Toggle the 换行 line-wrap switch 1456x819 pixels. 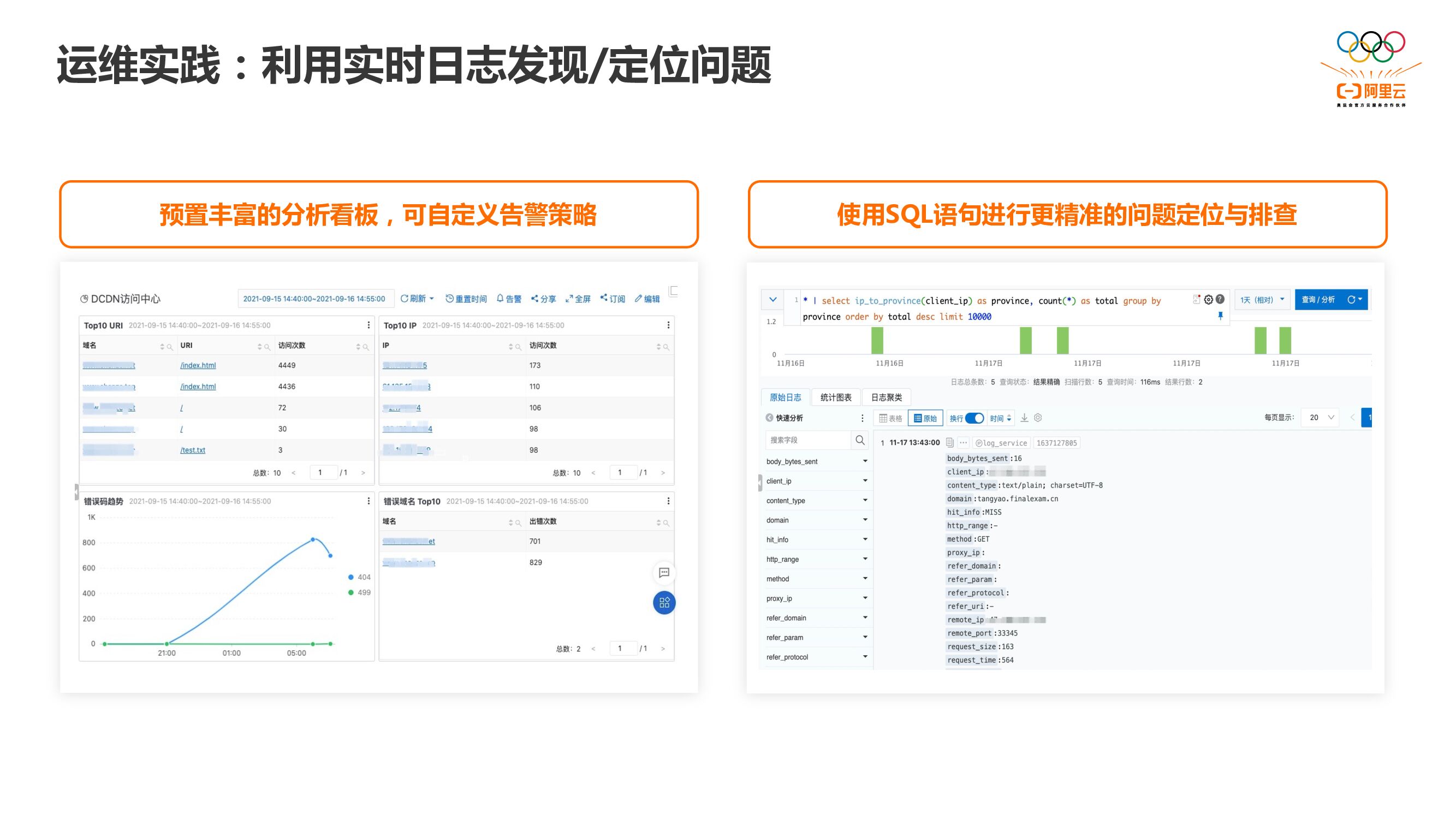click(x=974, y=418)
